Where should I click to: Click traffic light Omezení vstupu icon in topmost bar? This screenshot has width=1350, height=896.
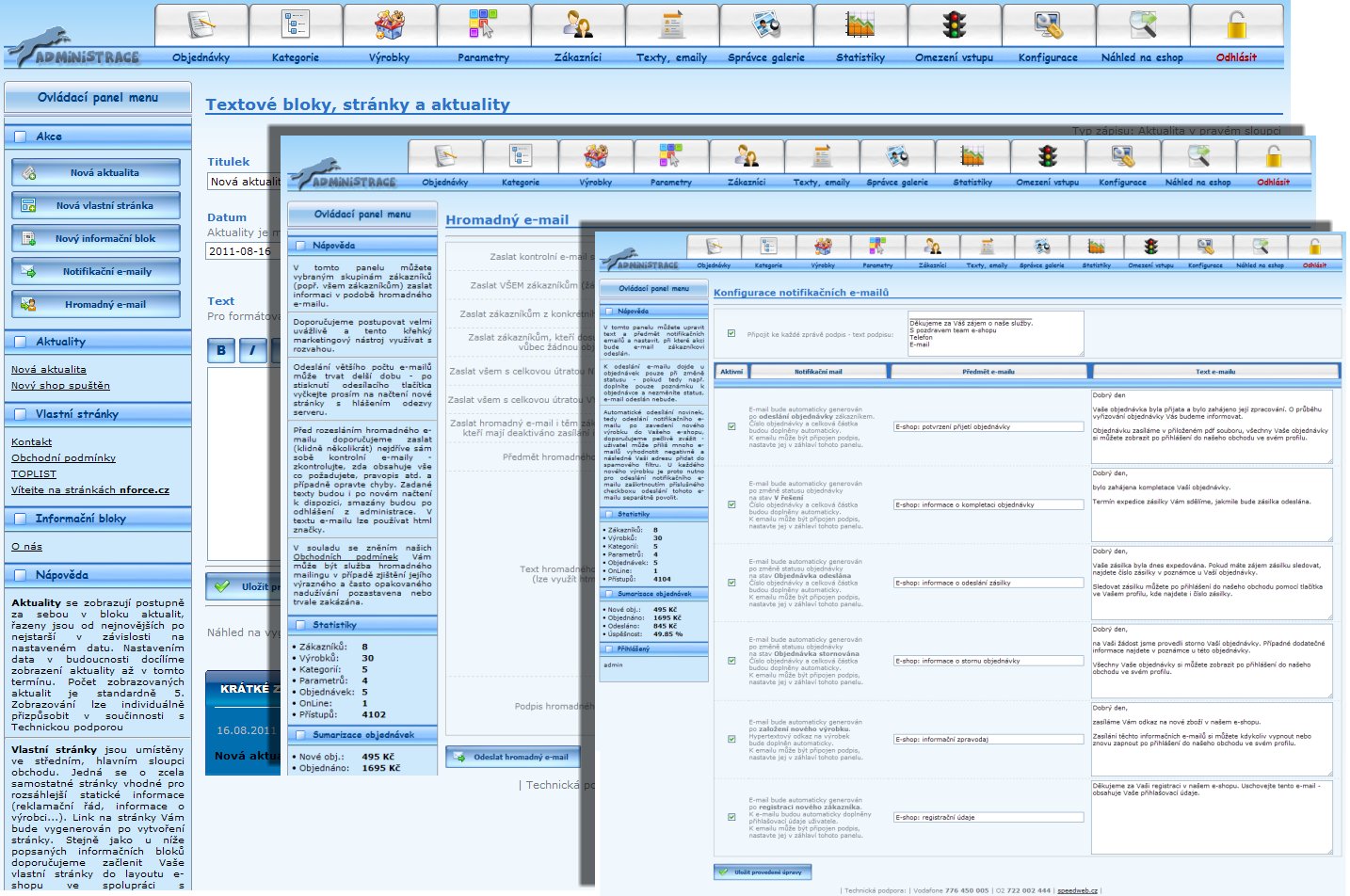(x=954, y=25)
